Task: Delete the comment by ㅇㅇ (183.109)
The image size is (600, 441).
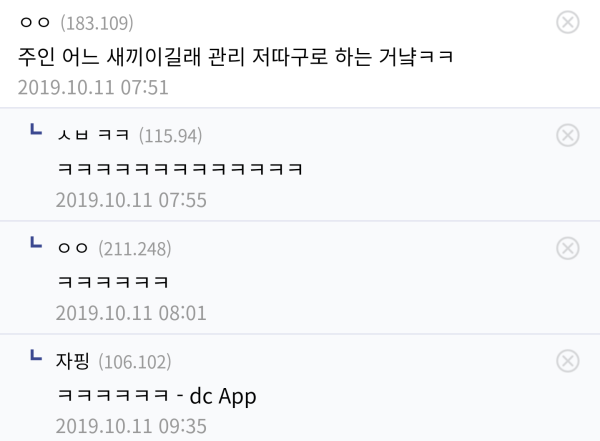Action: pos(567,23)
